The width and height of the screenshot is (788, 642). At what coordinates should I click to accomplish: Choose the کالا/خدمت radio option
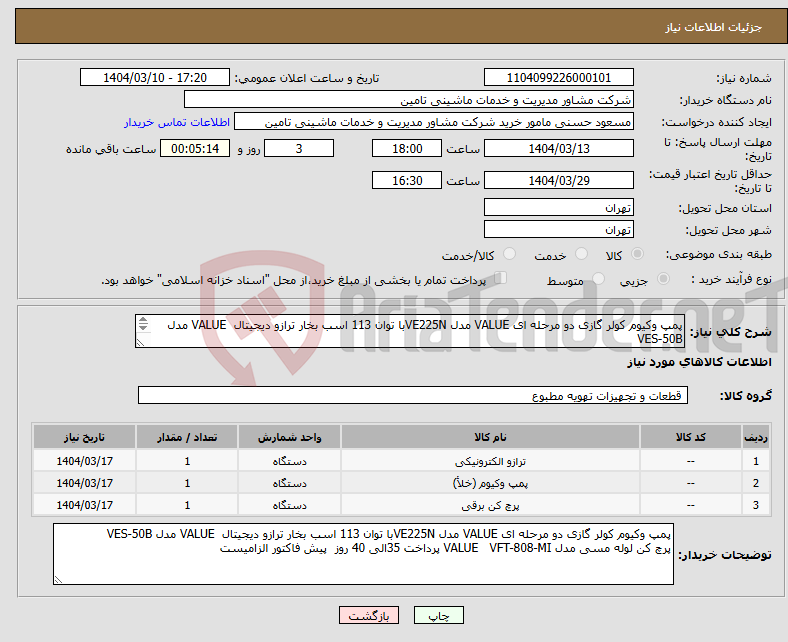[x=509, y=255]
